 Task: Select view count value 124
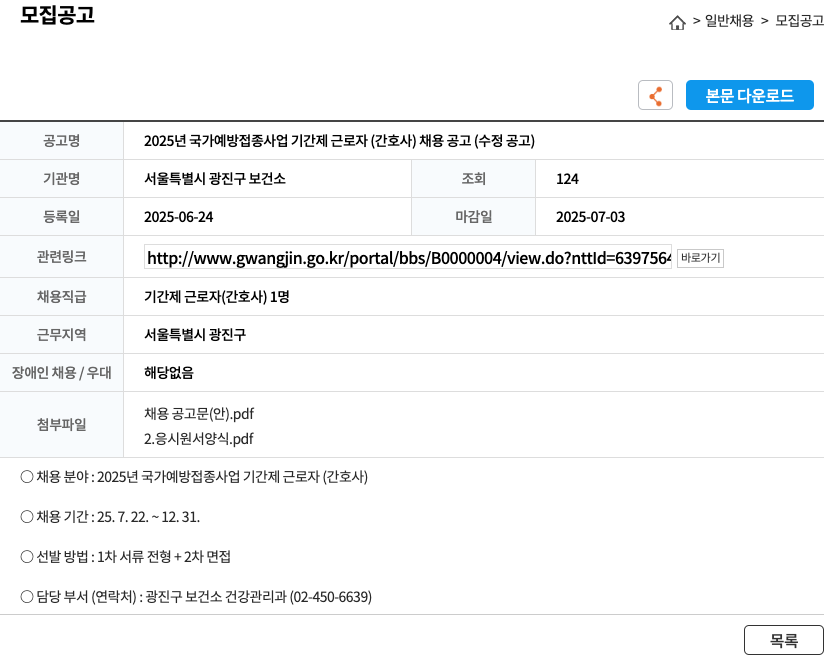coord(567,179)
